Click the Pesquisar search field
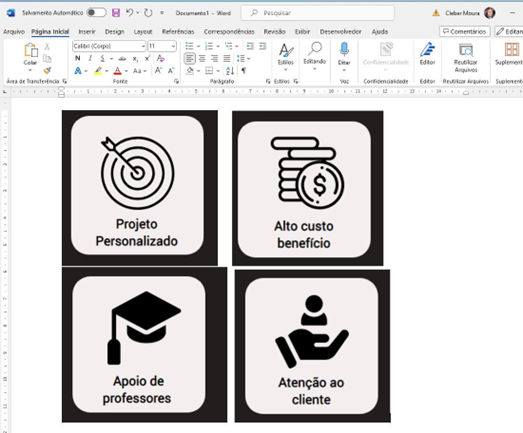 click(x=317, y=13)
